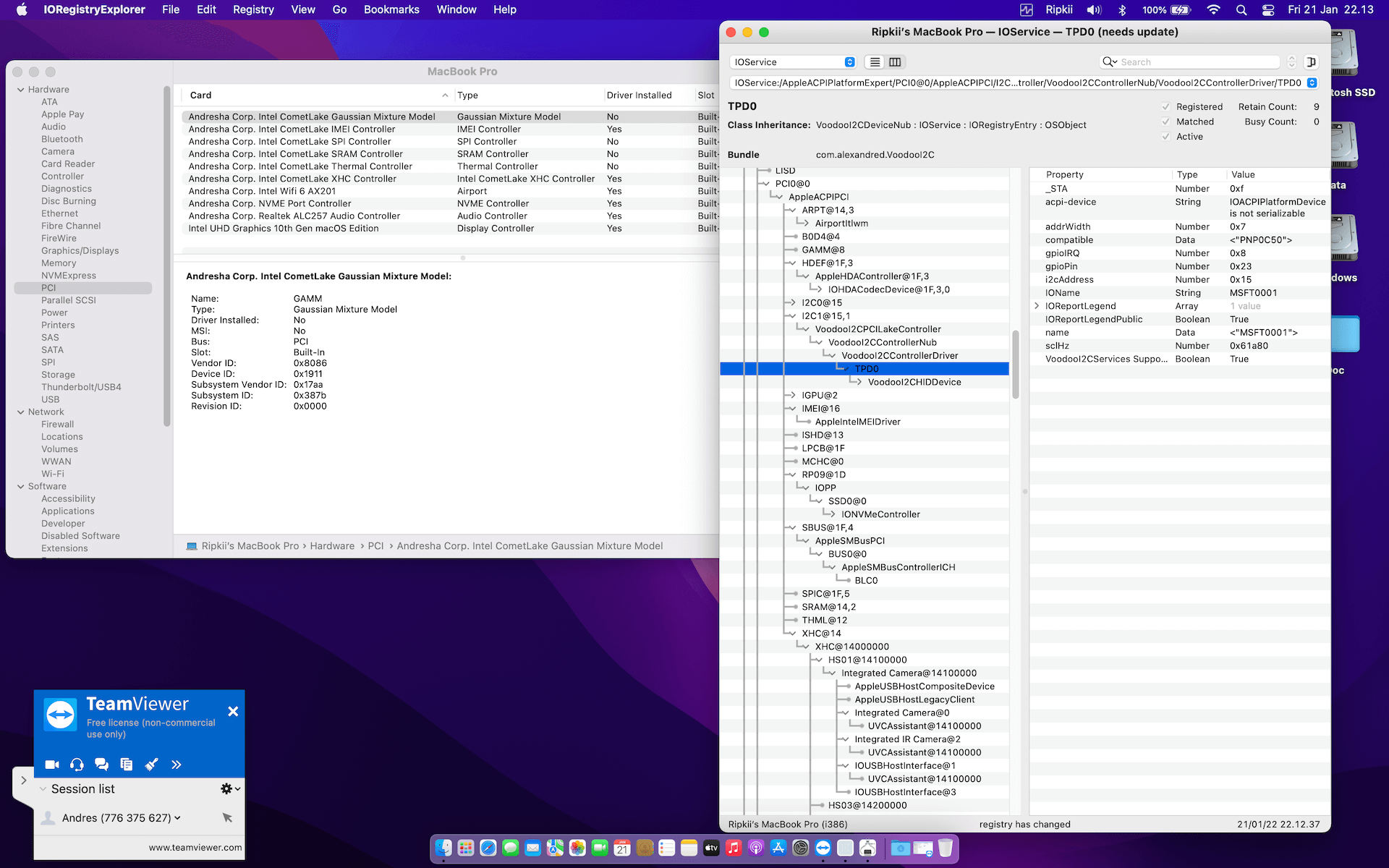The width and height of the screenshot is (1389, 868).
Task: Collapse the TeamViewer Session list
Action: (43, 789)
